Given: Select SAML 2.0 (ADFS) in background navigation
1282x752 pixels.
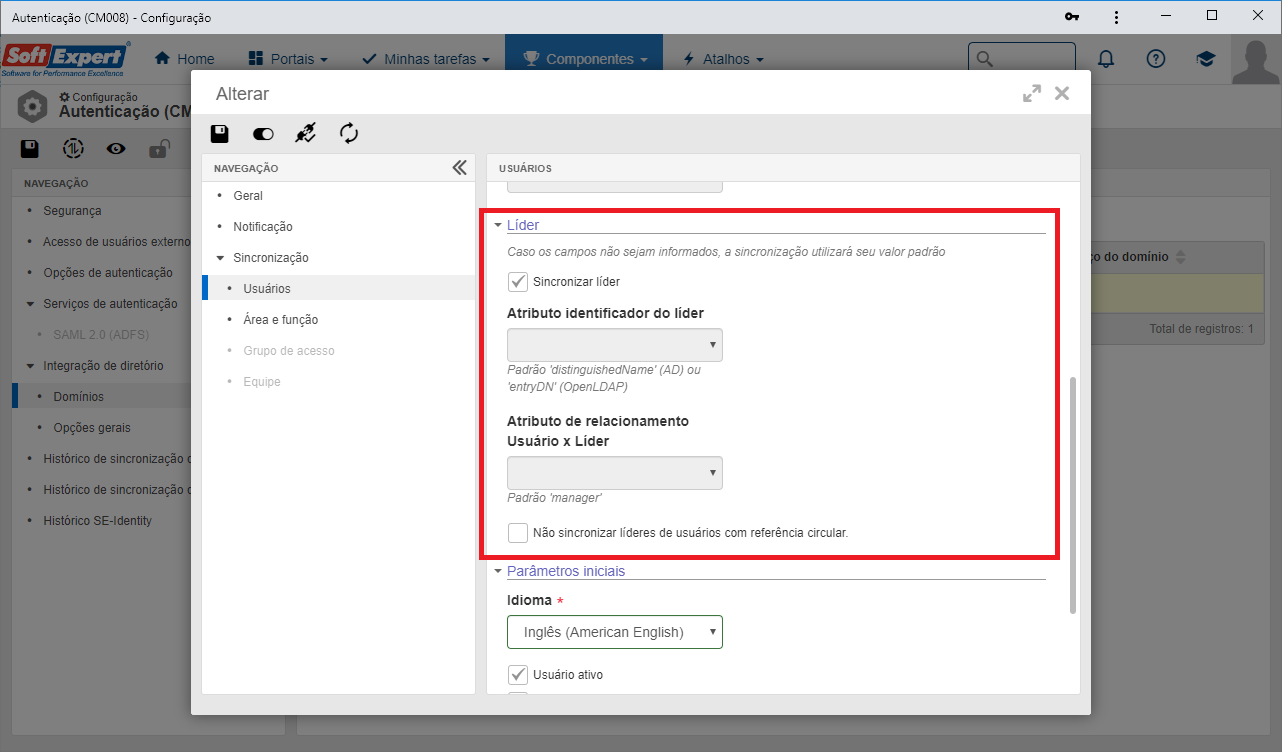Looking at the screenshot, I should (x=100, y=335).
